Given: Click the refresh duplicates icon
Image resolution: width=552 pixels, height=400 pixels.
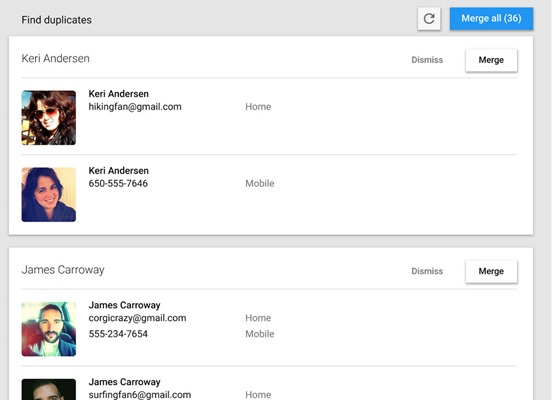Looking at the screenshot, I should (x=429, y=19).
